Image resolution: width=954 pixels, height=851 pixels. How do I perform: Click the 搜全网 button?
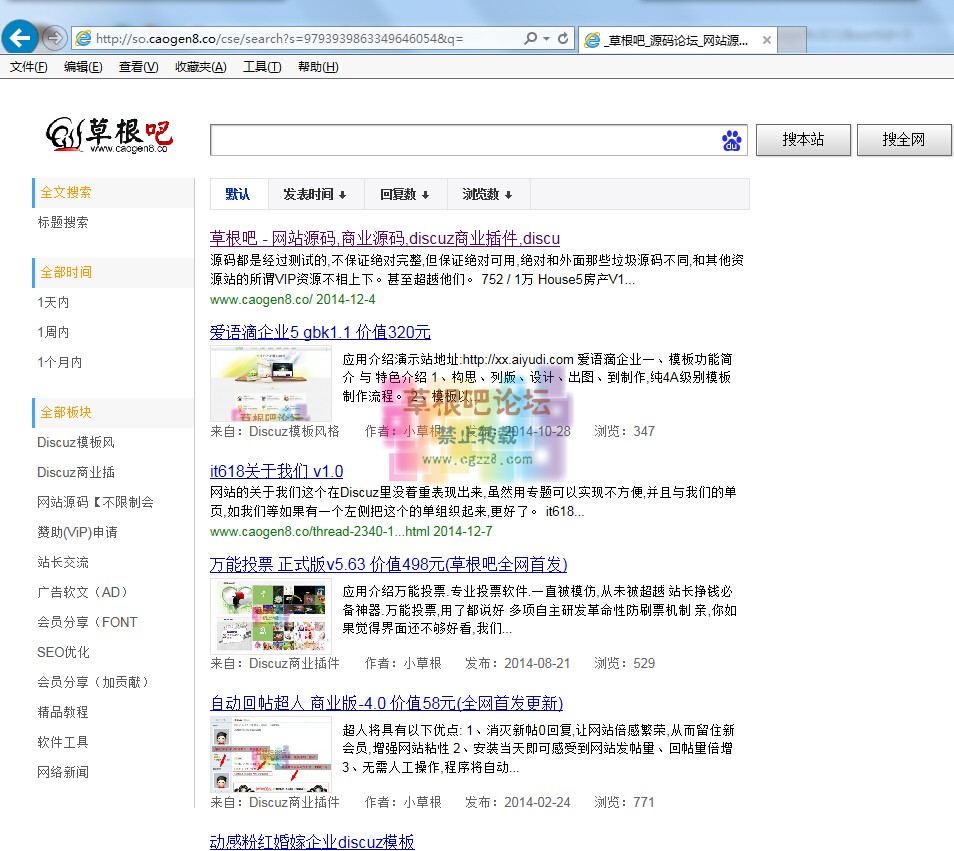(903, 140)
